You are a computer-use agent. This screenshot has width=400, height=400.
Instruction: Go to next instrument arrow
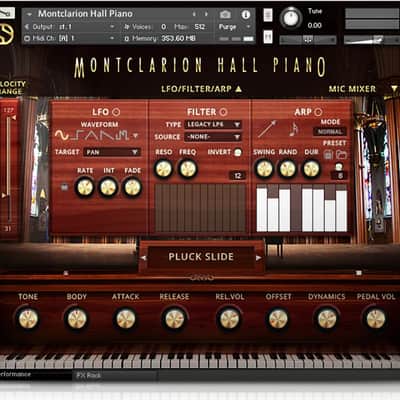tap(206, 14)
